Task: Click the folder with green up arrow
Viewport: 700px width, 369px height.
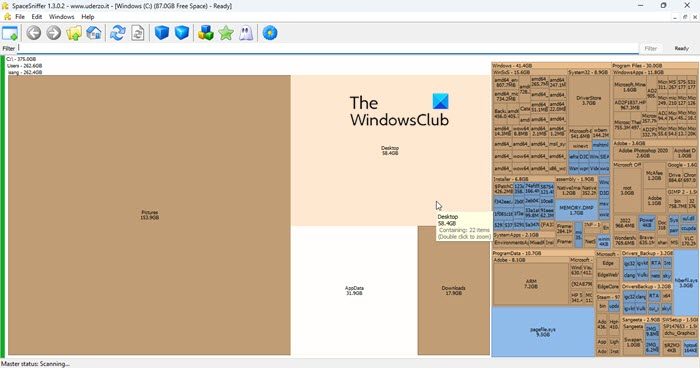Action: 74,33
